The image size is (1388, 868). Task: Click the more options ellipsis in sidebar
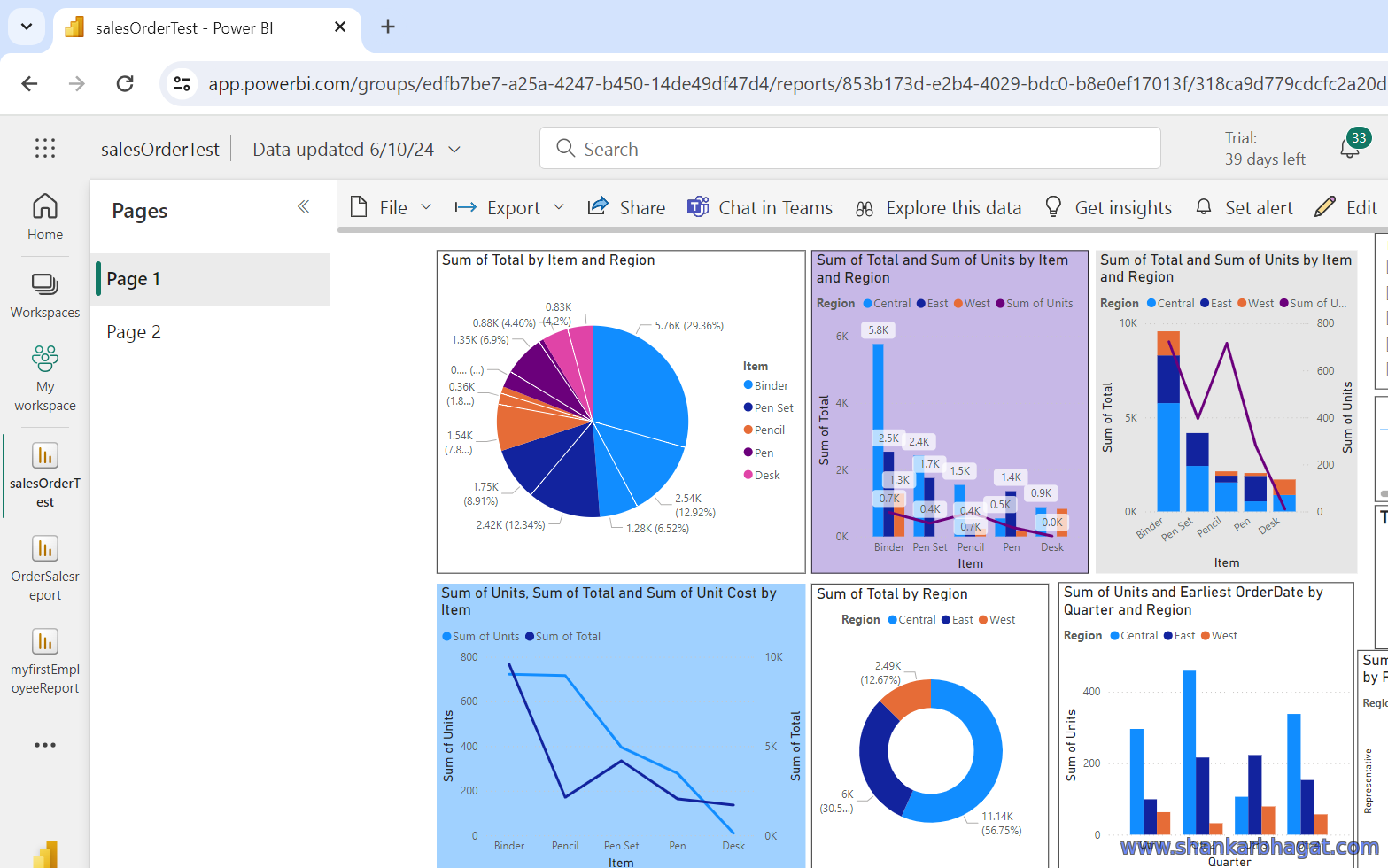[45, 745]
